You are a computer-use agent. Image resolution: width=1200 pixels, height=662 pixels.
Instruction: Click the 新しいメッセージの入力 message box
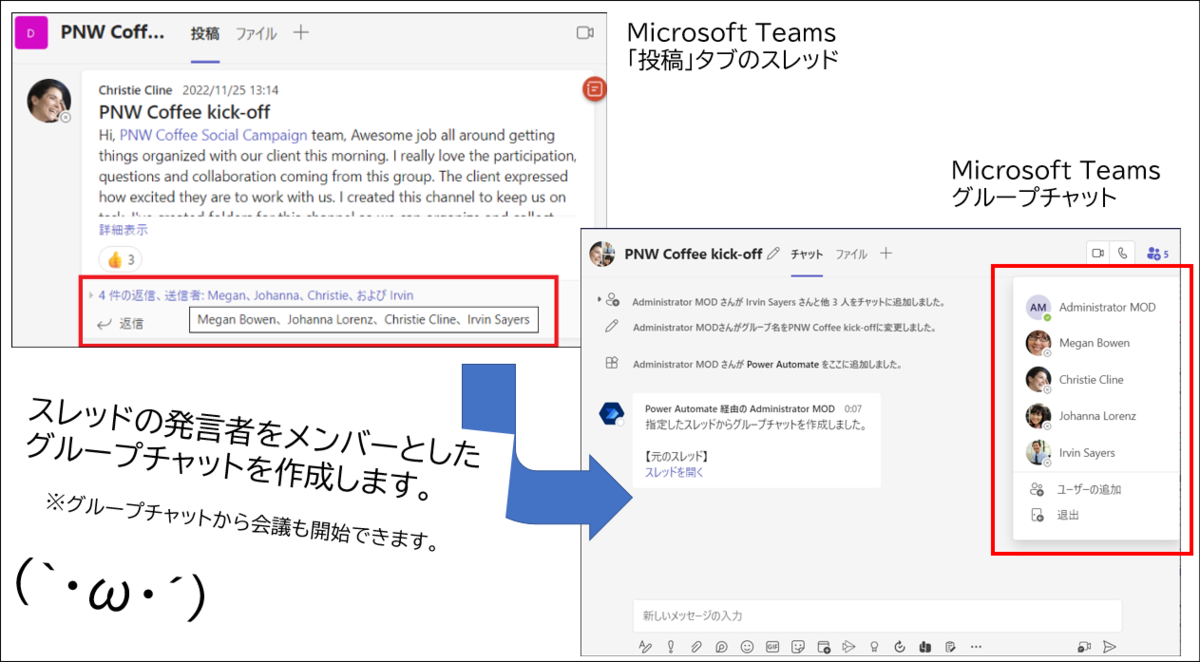[x=877, y=616]
